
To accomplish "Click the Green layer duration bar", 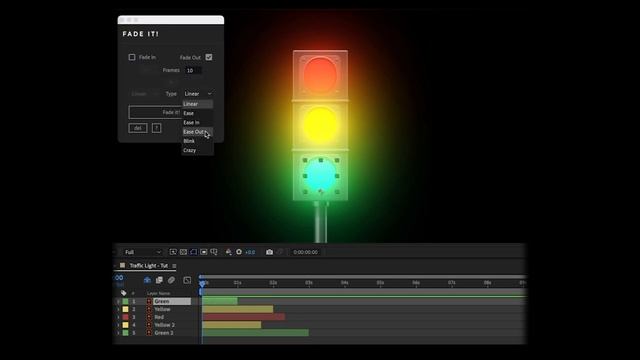I will pos(220,301).
